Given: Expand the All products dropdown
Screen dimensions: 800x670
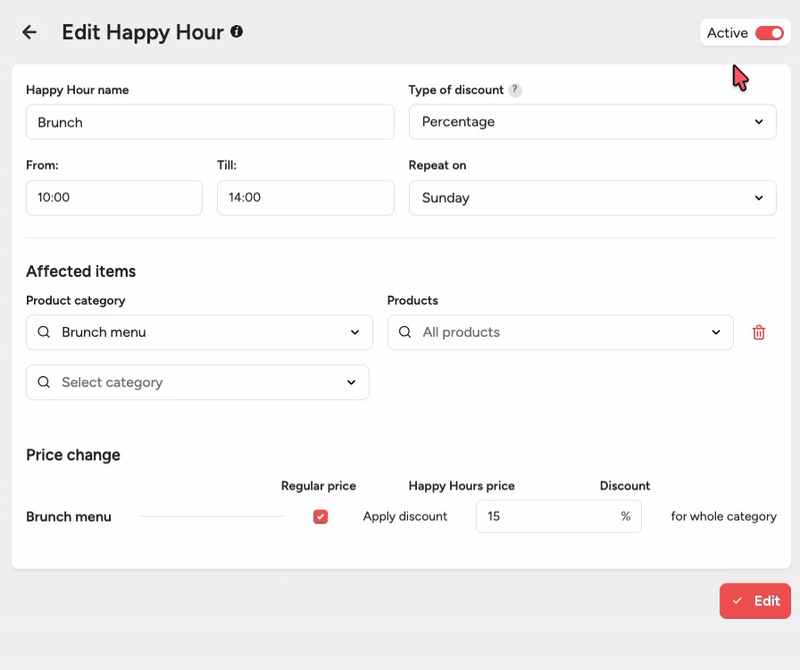Looking at the screenshot, I should pyautogui.click(x=560, y=332).
